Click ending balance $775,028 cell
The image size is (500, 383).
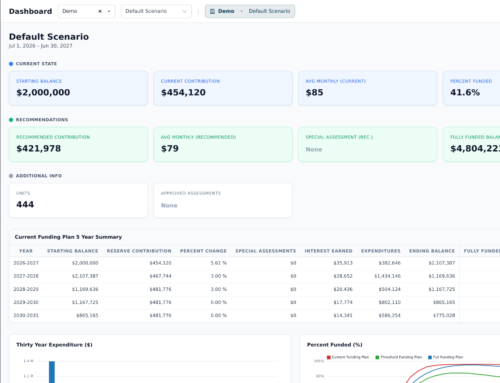[444, 315]
